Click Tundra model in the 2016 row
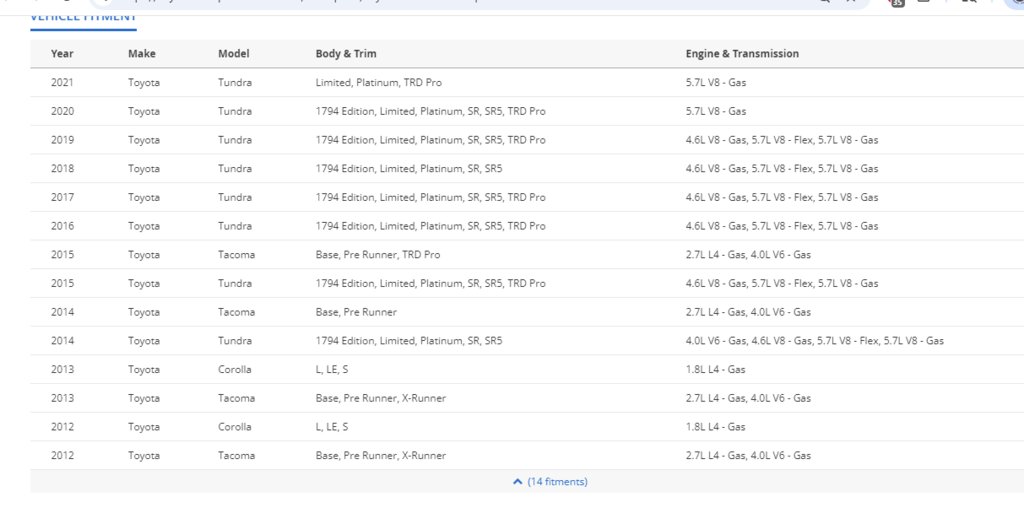The height and width of the screenshot is (508, 1024). point(235,226)
